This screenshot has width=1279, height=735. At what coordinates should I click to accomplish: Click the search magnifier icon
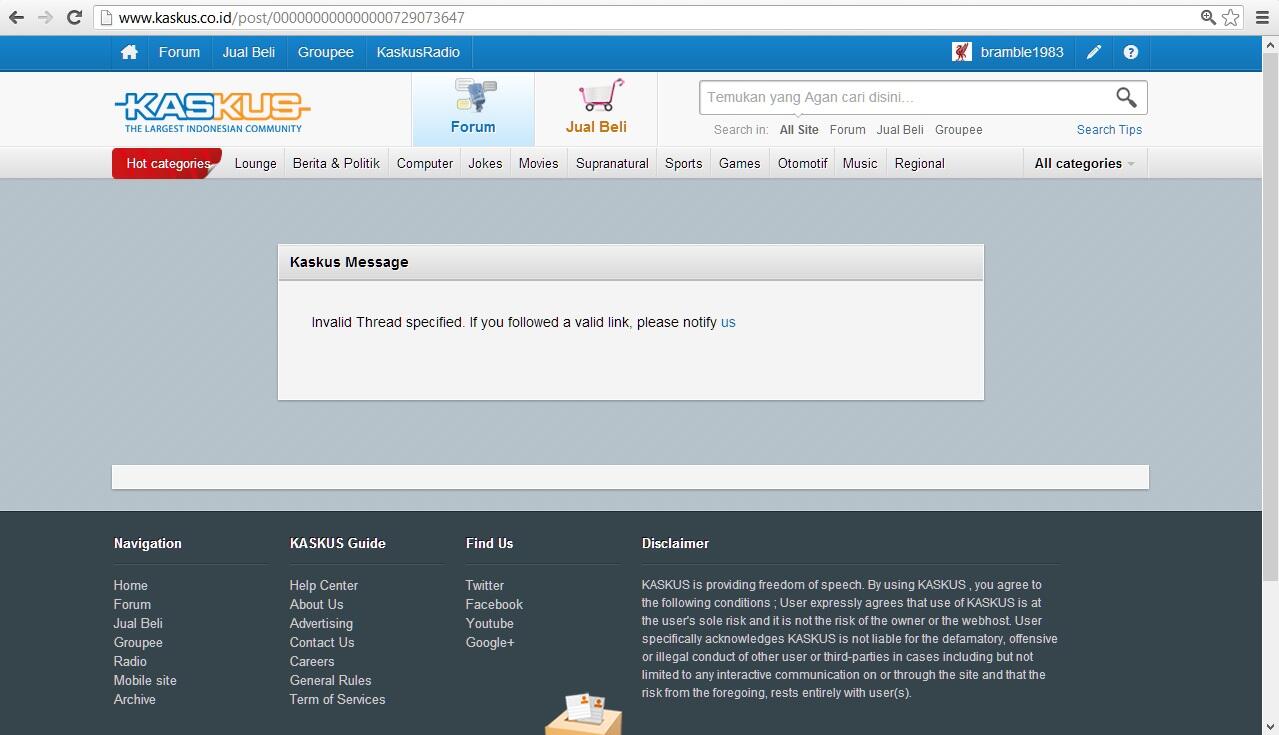[x=1126, y=97]
